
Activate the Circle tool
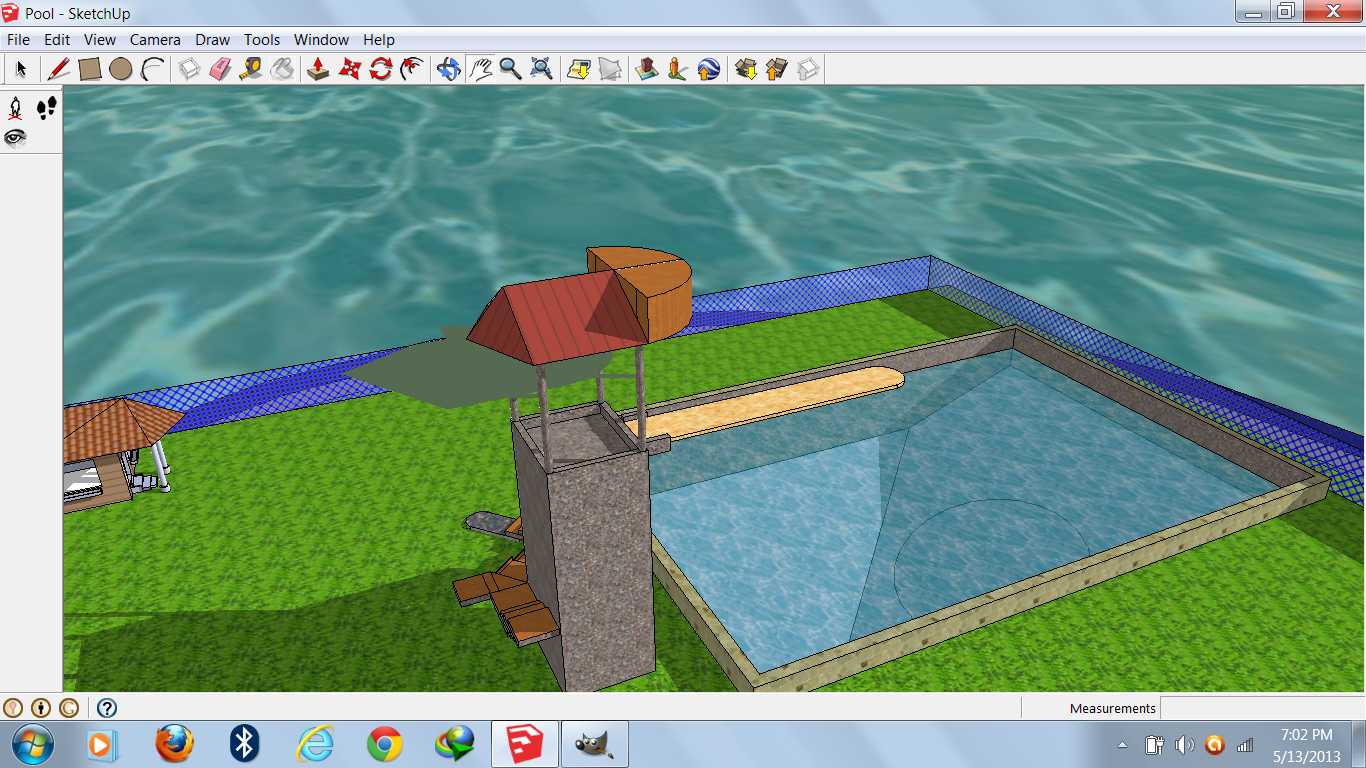[121, 69]
